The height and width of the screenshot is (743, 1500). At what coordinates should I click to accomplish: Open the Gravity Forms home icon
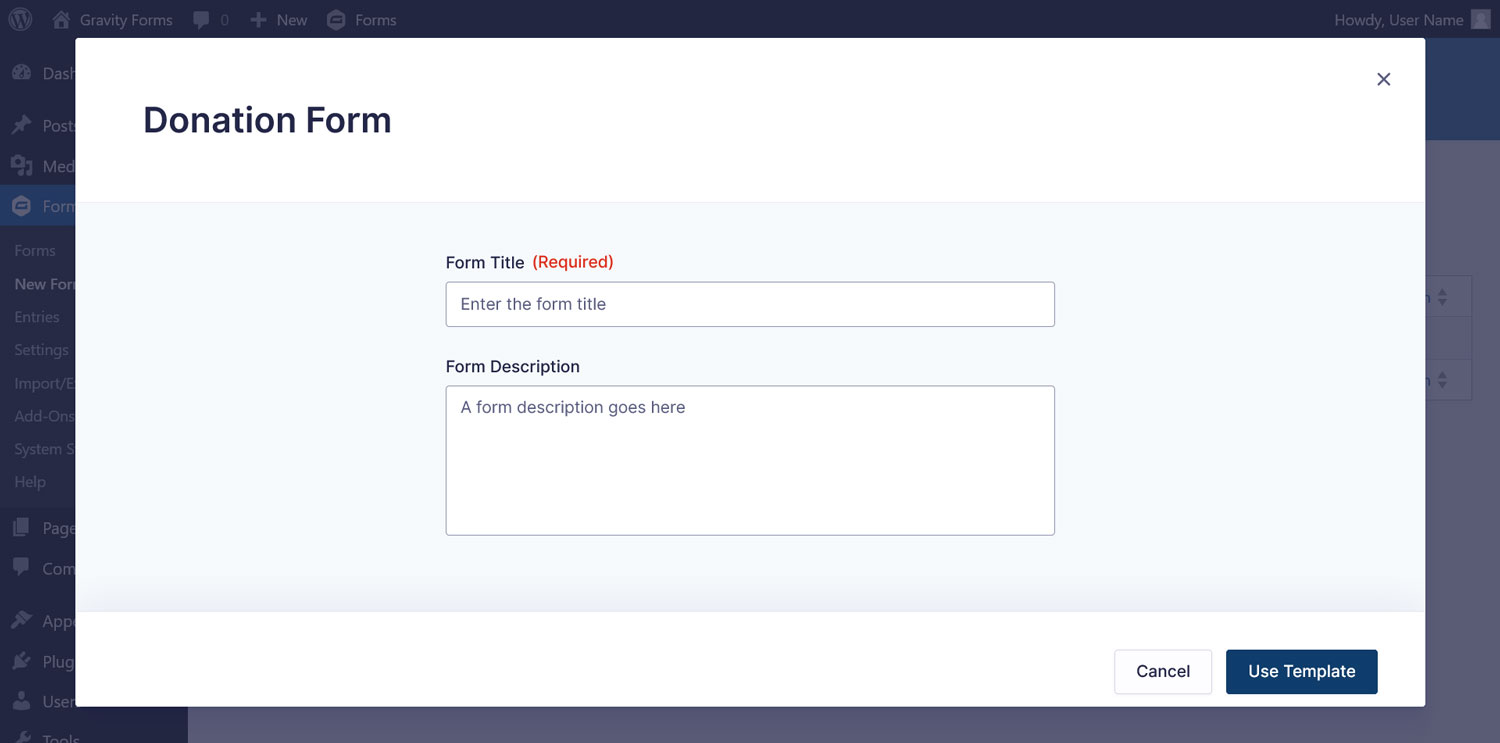61,19
